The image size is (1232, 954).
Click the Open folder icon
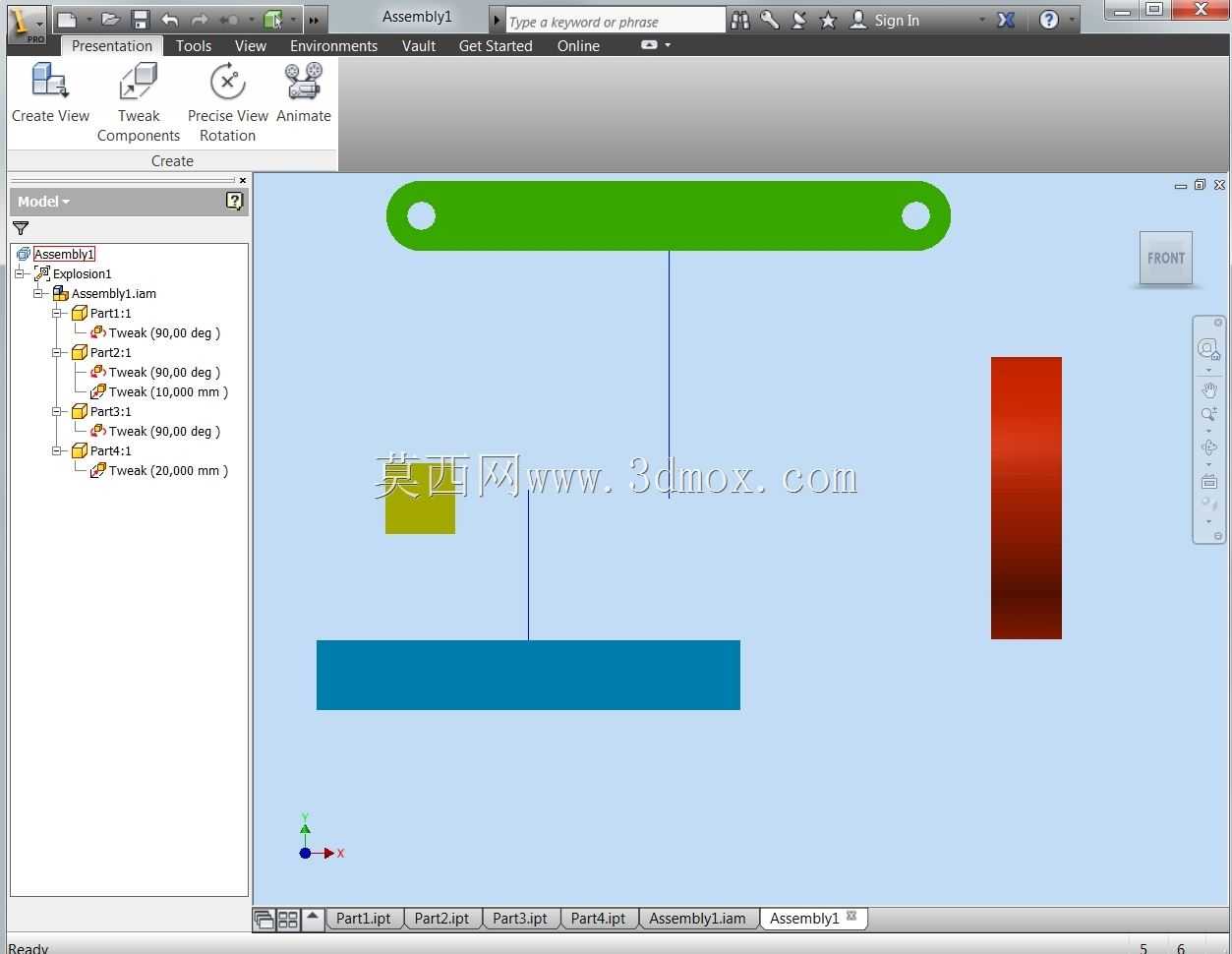tap(111, 20)
